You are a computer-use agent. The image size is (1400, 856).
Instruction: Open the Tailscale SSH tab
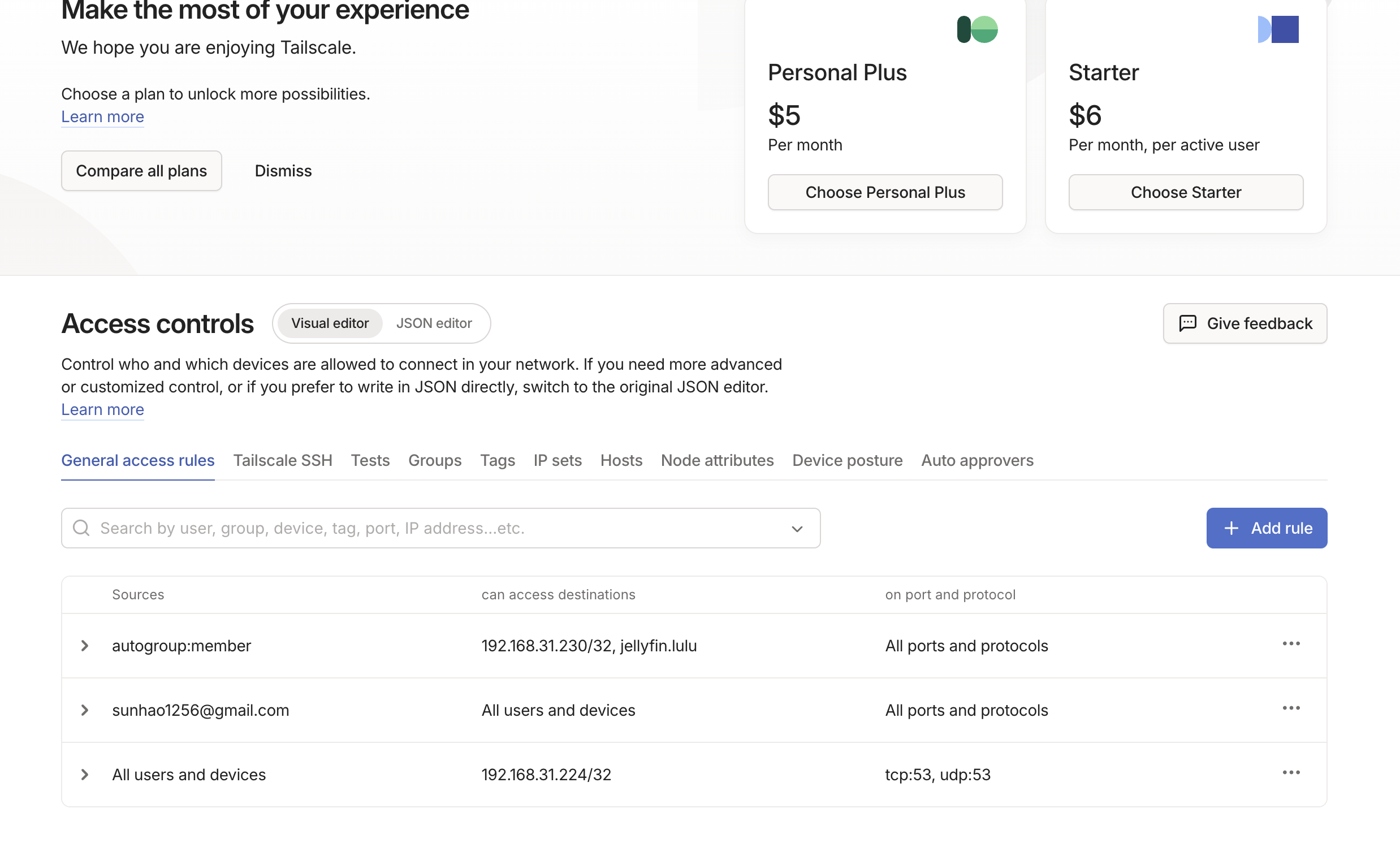click(283, 461)
